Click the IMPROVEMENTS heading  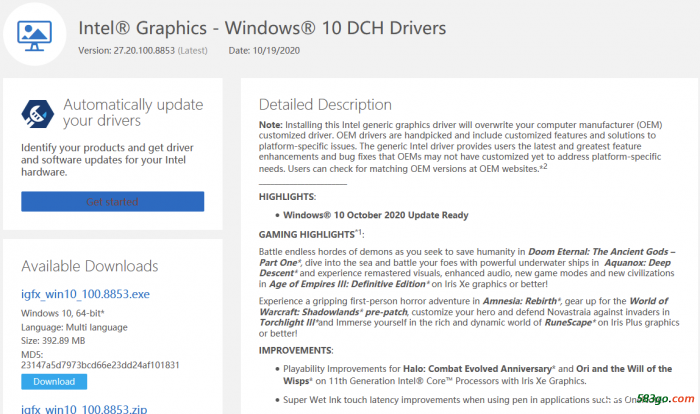point(296,350)
